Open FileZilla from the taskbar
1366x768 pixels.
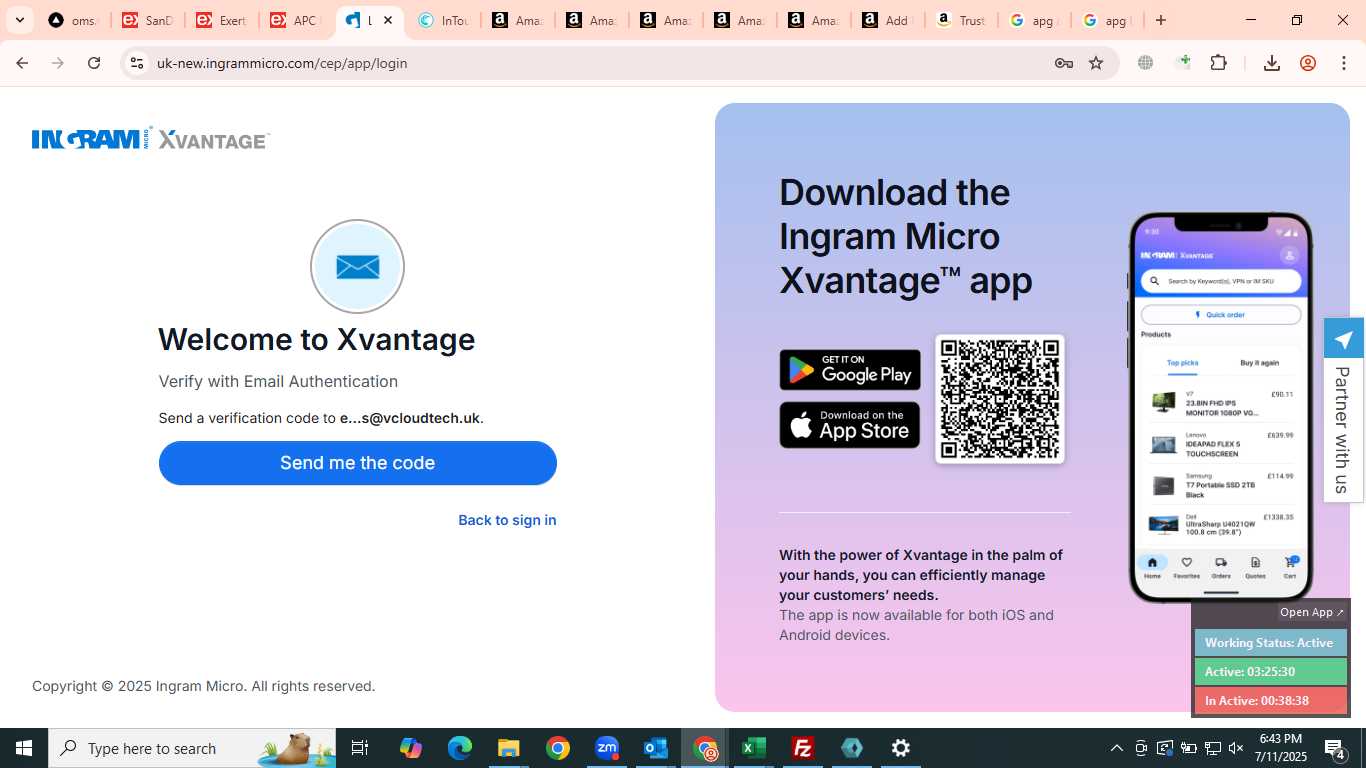(803, 748)
